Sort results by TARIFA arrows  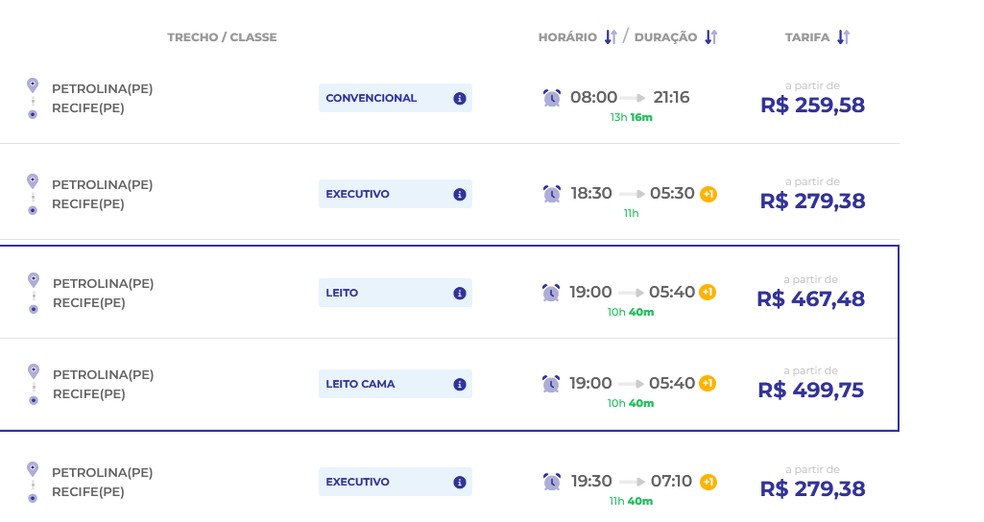point(843,37)
